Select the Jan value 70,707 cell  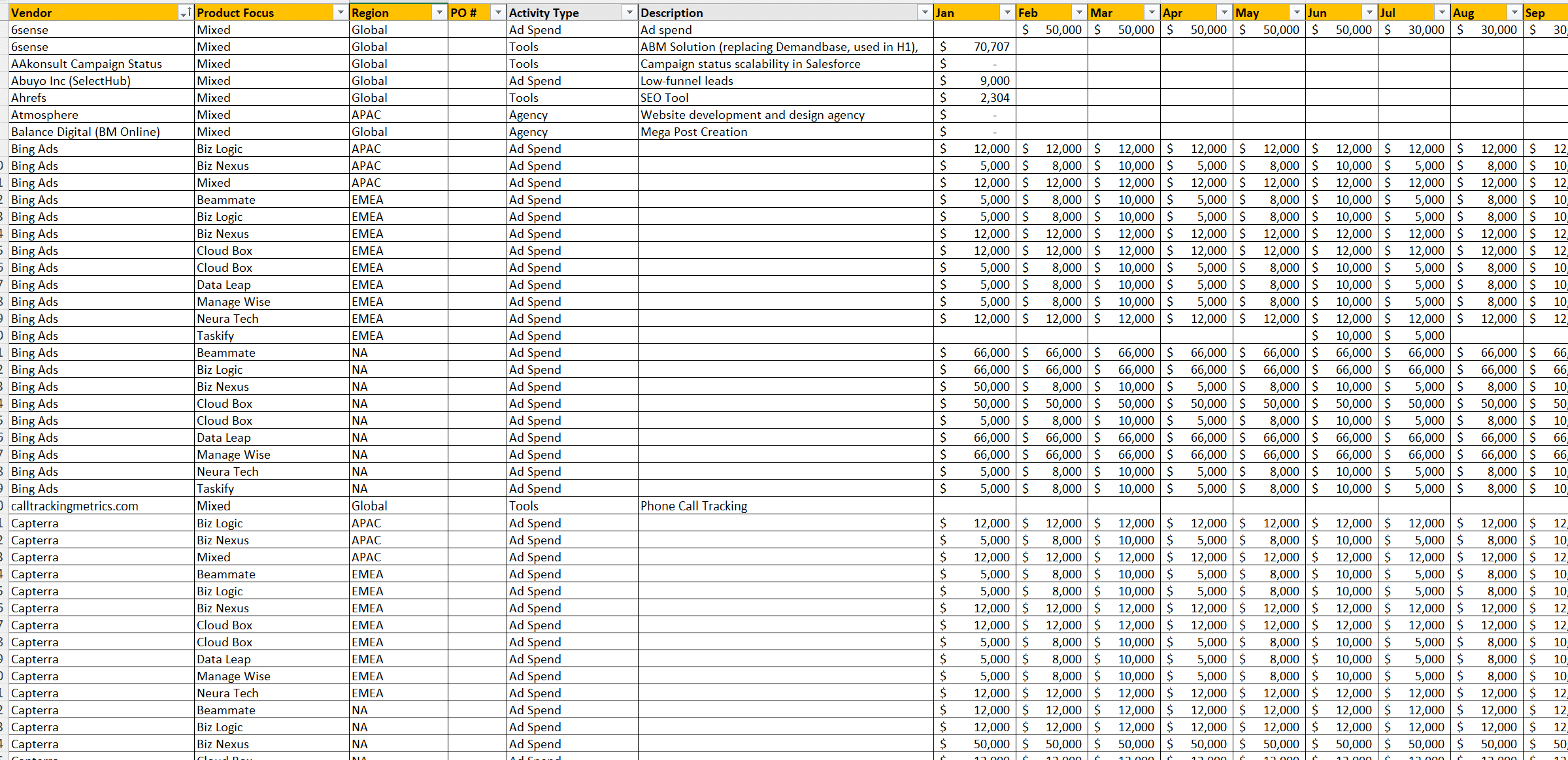[x=975, y=46]
